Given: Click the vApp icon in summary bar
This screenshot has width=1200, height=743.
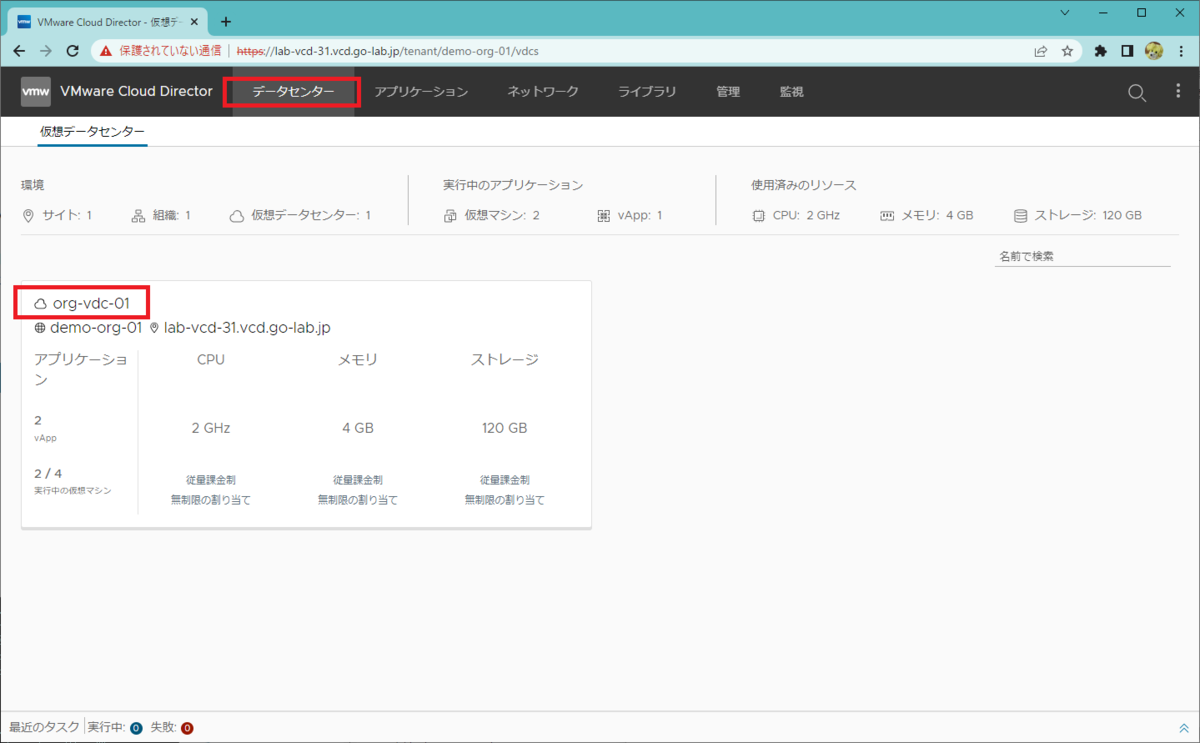Looking at the screenshot, I should pyautogui.click(x=603, y=215).
